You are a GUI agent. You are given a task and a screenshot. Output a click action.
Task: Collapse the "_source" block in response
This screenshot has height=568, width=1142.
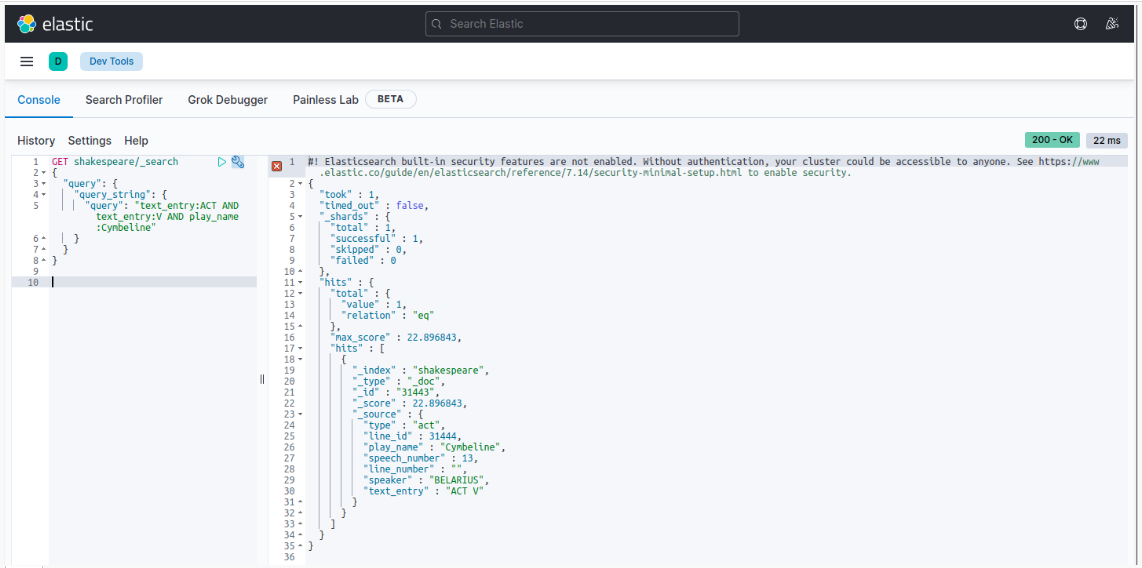click(x=300, y=414)
